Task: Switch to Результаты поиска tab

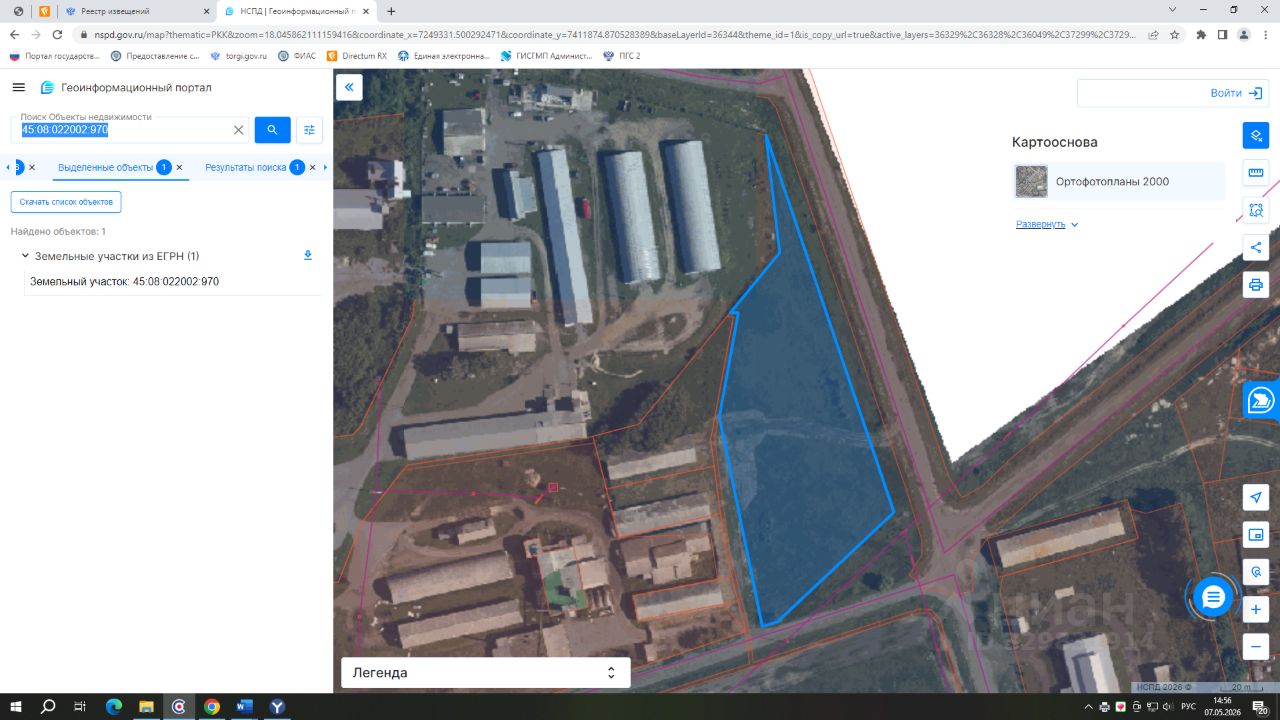Action: [x=246, y=167]
